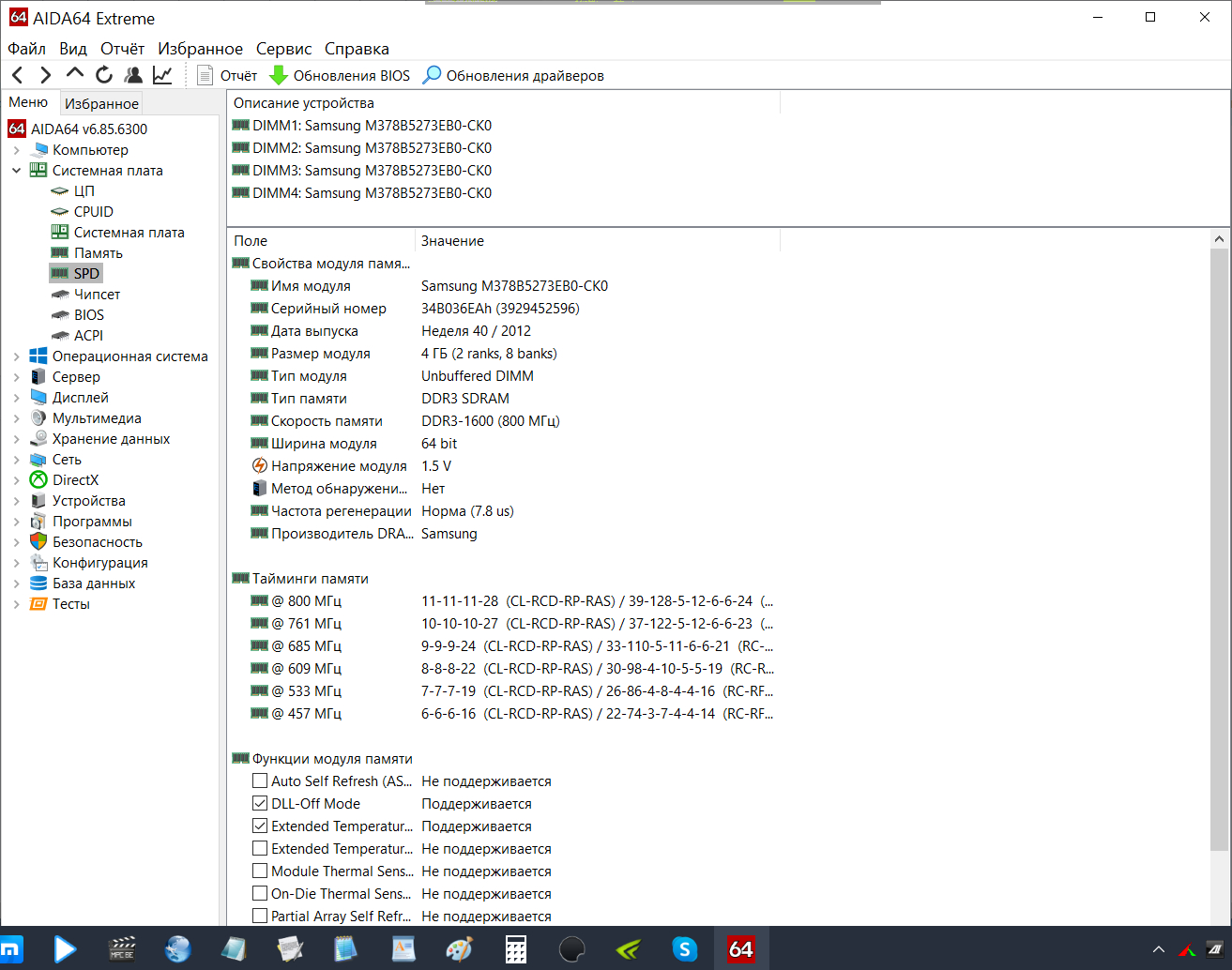This screenshot has height=970, width=1232.
Task: Select the Чипсет tree item
Action: pyautogui.click(x=98, y=295)
